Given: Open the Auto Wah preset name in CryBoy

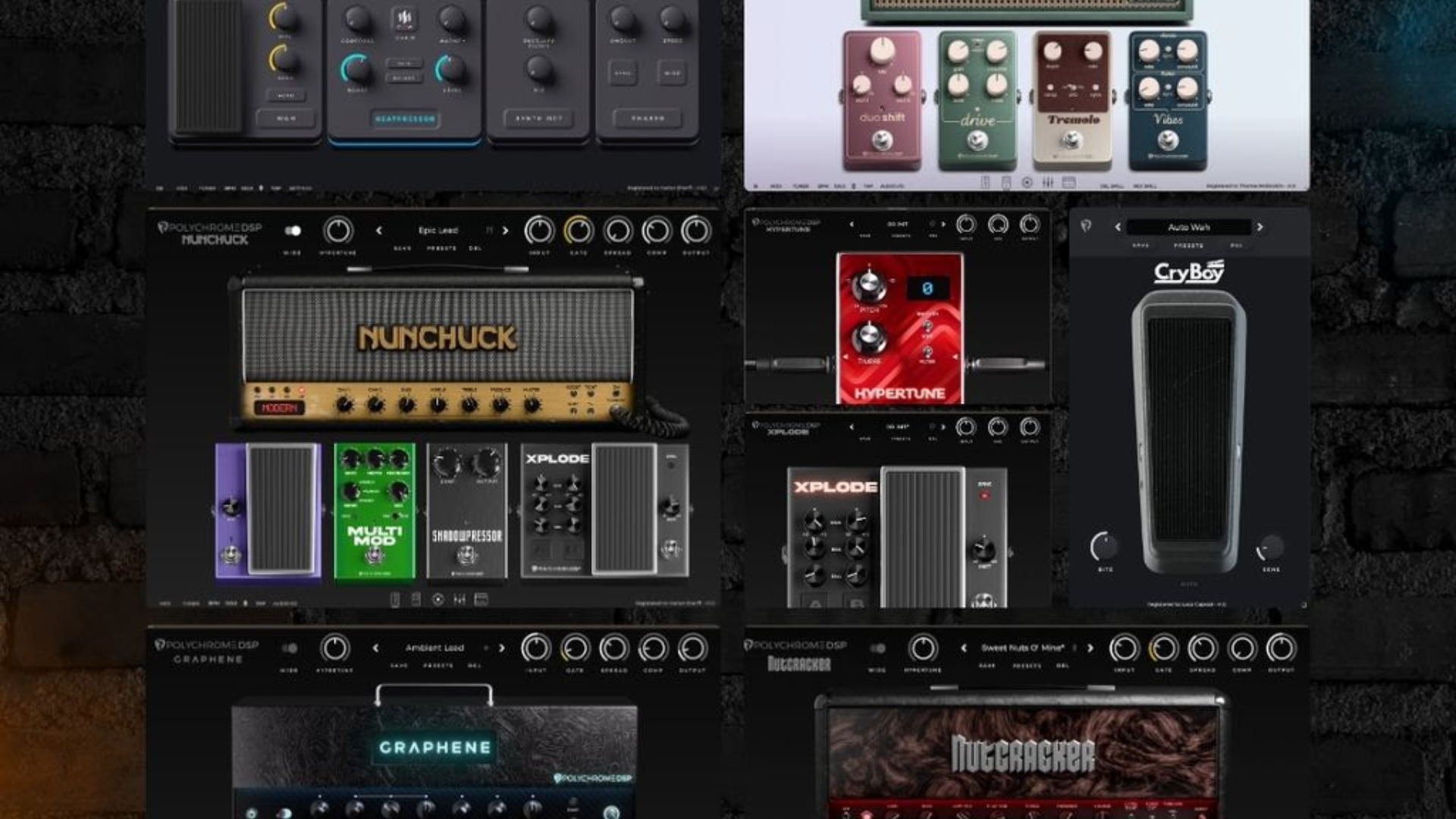Looking at the screenshot, I should coord(1188,227).
